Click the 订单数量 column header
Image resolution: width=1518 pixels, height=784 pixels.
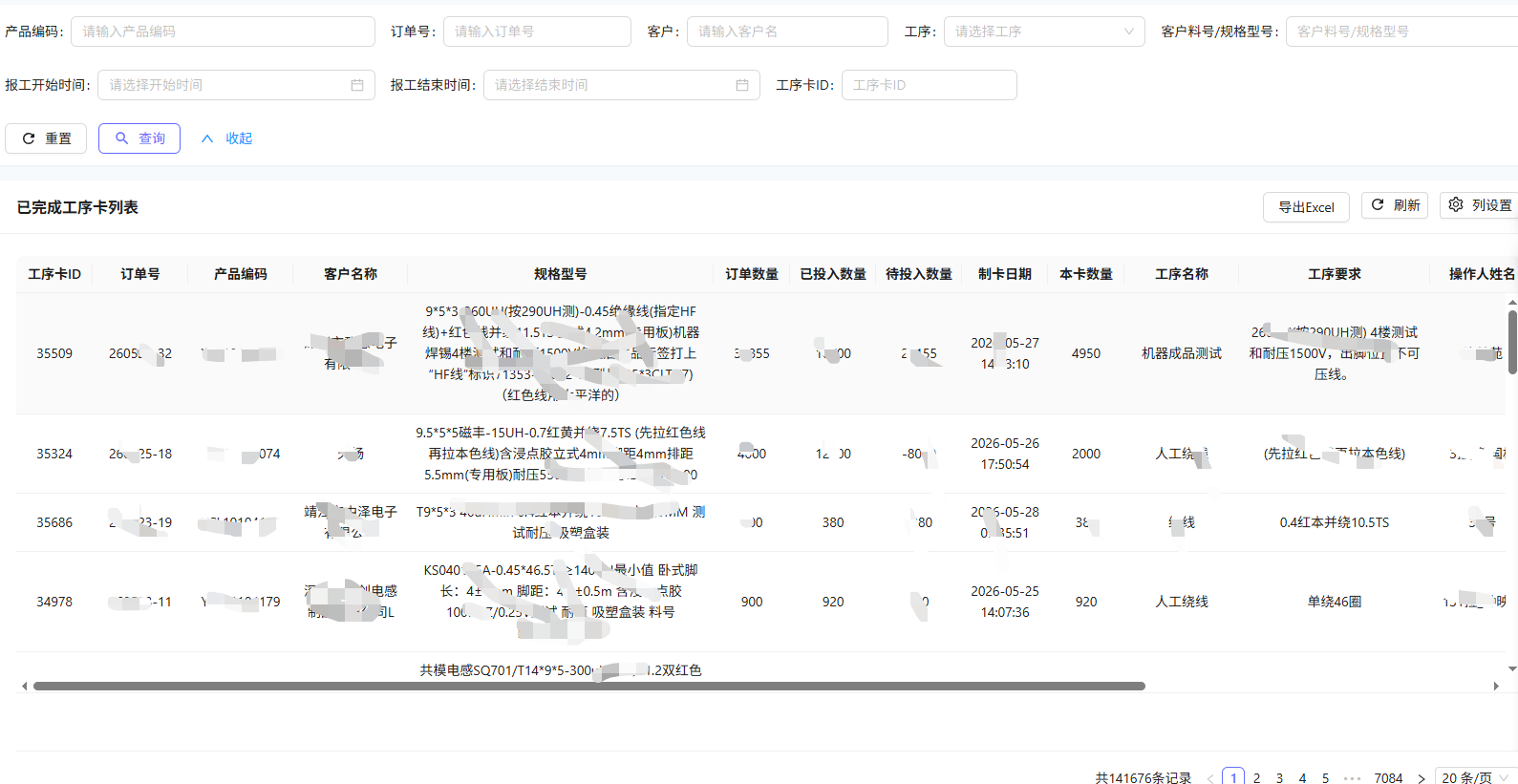coord(752,274)
